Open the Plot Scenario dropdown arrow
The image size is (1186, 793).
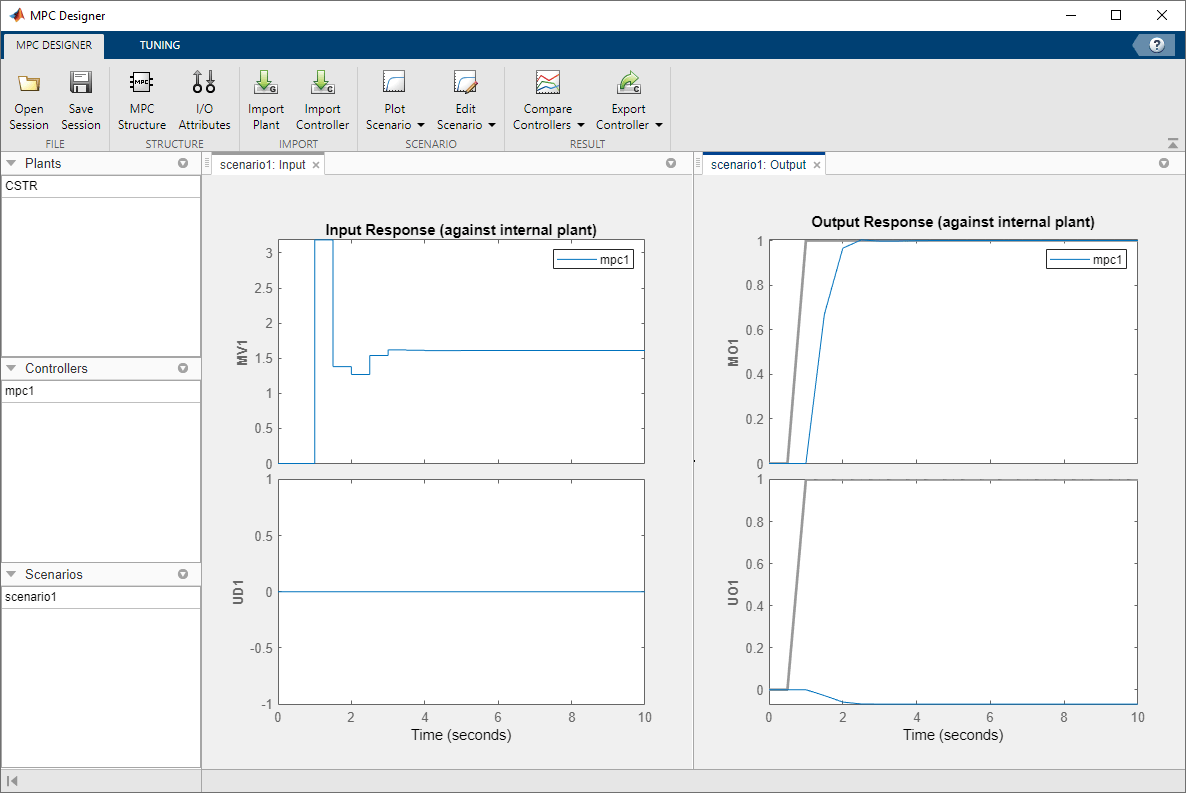point(421,126)
